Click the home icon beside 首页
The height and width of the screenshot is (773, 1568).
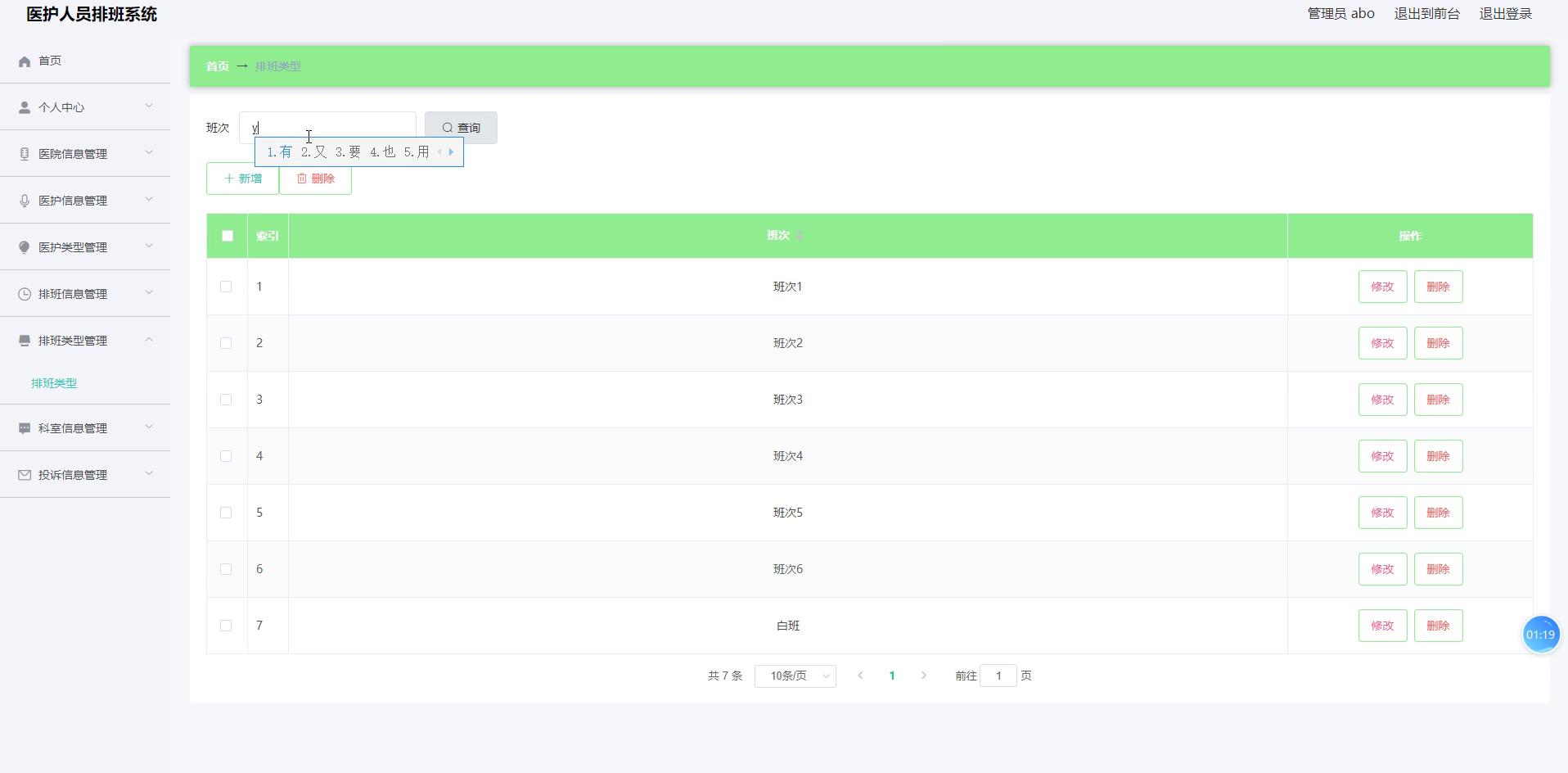25,61
